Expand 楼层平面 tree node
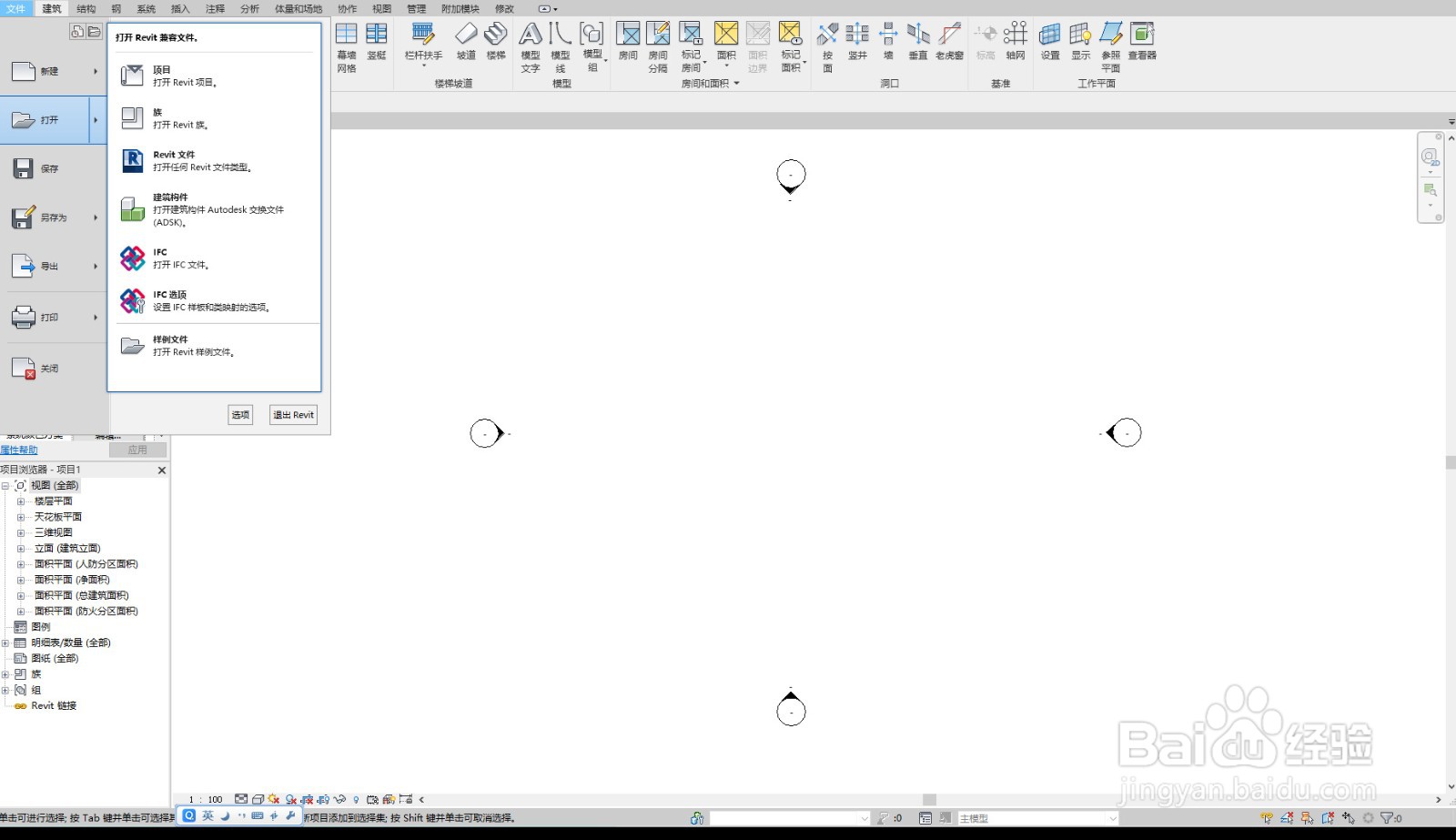The height and width of the screenshot is (840, 1456). pyautogui.click(x=20, y=501)
